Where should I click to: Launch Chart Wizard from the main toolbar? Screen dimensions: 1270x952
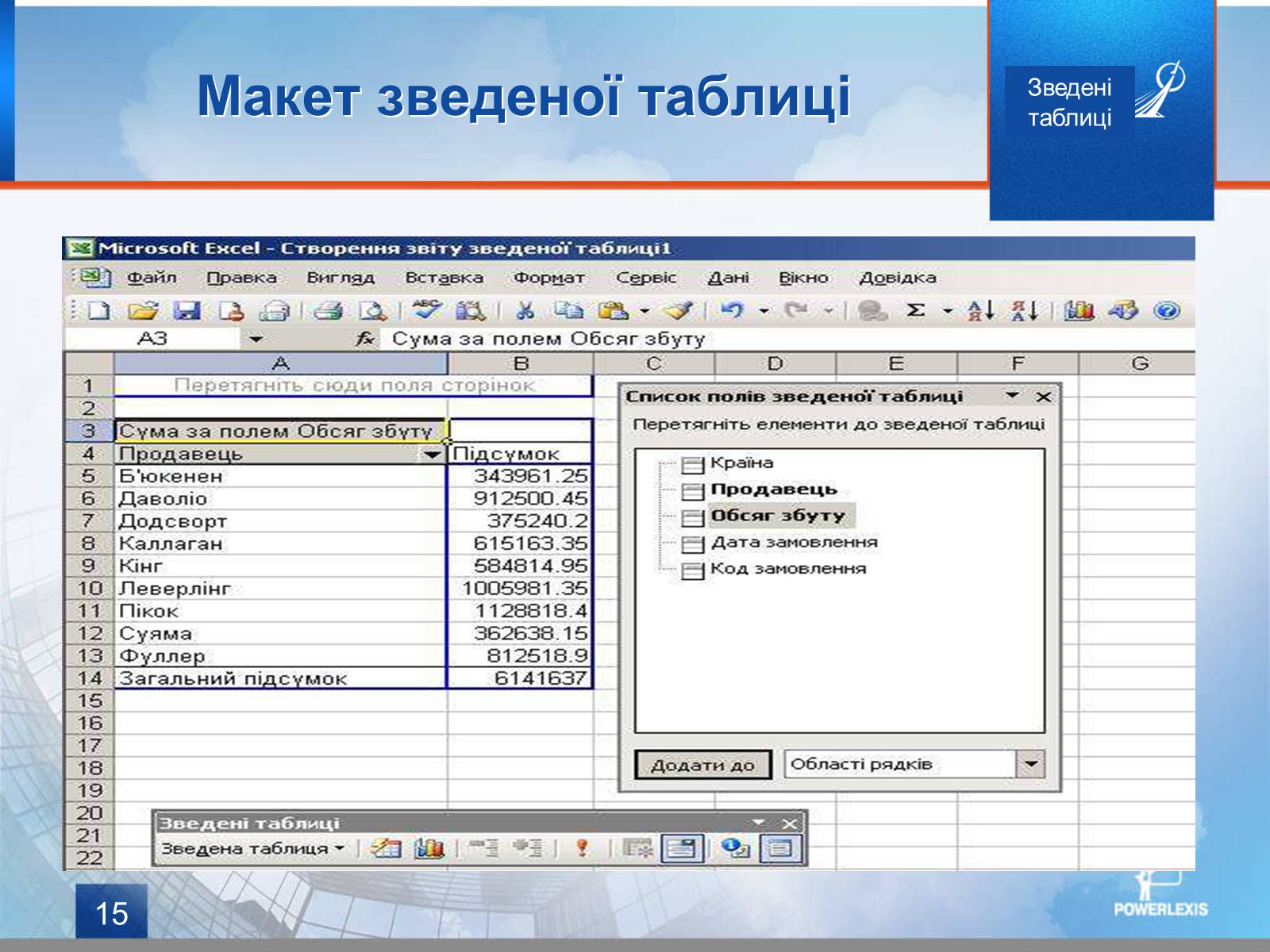(1079, 311)
